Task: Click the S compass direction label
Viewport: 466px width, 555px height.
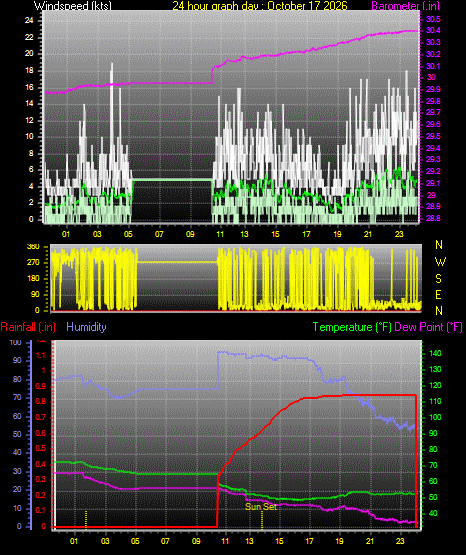Action: [x=438, y=279]
